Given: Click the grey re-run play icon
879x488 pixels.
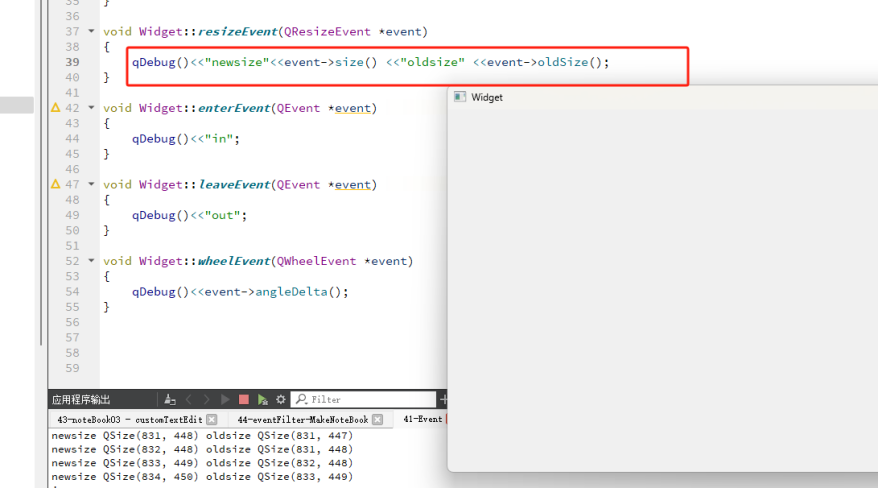Looking at the screenshot, I should (x=225, y=399).
